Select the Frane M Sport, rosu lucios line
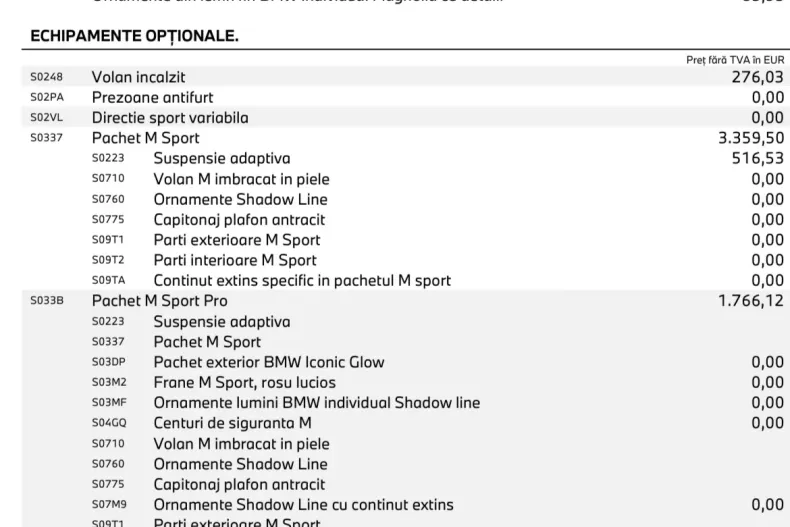The height and width of the screenshot is (527, 790). (x=245, y=382)
